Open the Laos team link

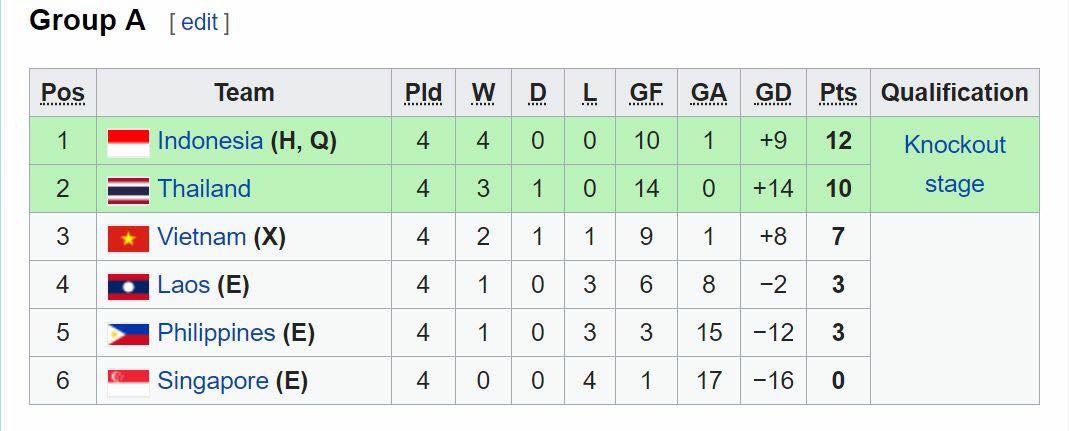183,284
